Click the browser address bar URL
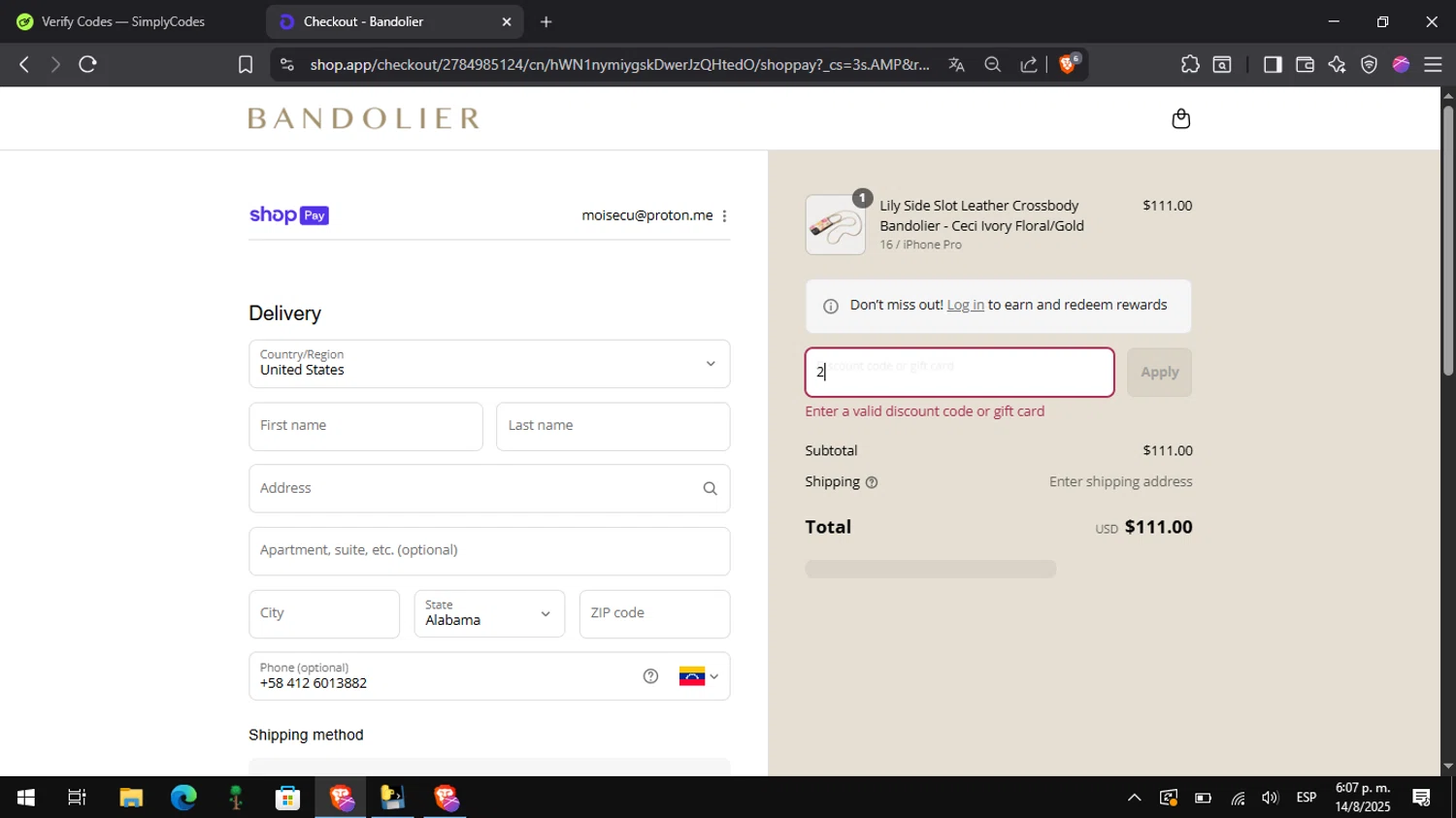 pyautogui.click(x=619, y=64)
